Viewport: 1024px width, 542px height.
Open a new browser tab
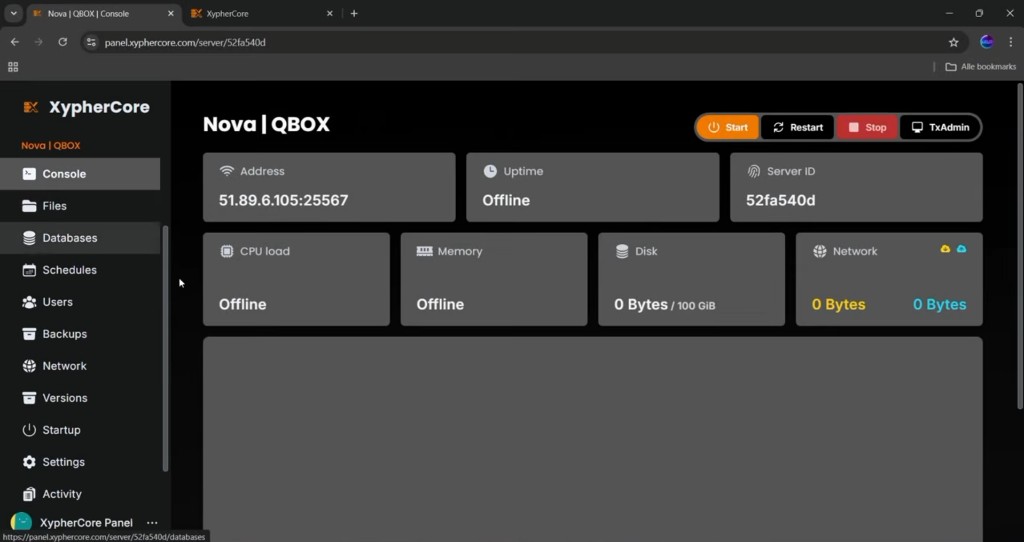point(354,13)
